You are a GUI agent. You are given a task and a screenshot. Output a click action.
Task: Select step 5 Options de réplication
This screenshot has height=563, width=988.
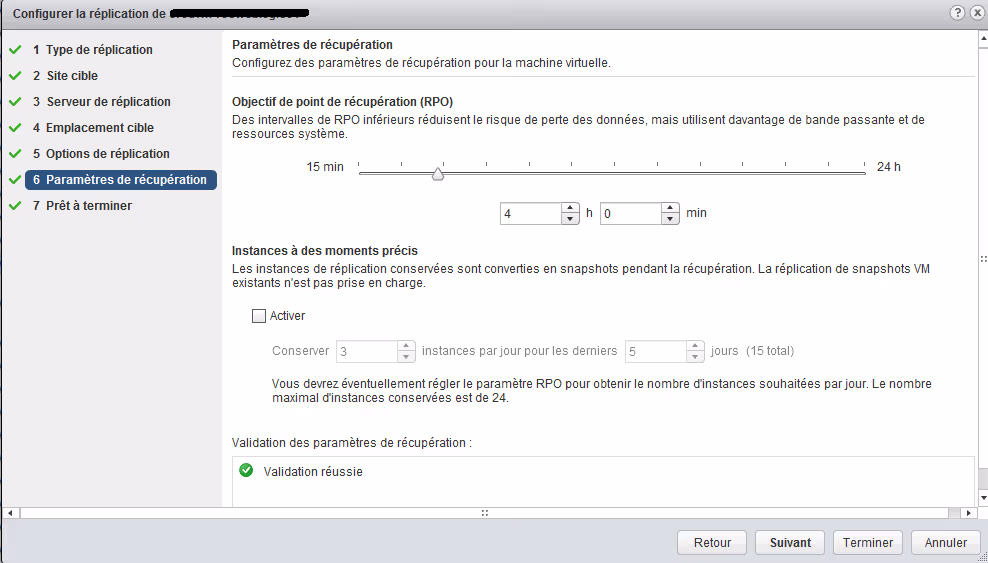(107, 154)
